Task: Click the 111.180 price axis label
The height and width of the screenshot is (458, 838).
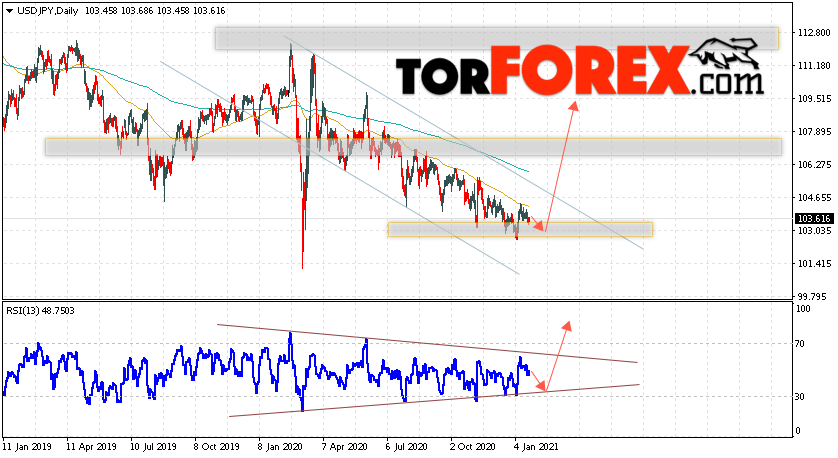Action: coord(814,66)
